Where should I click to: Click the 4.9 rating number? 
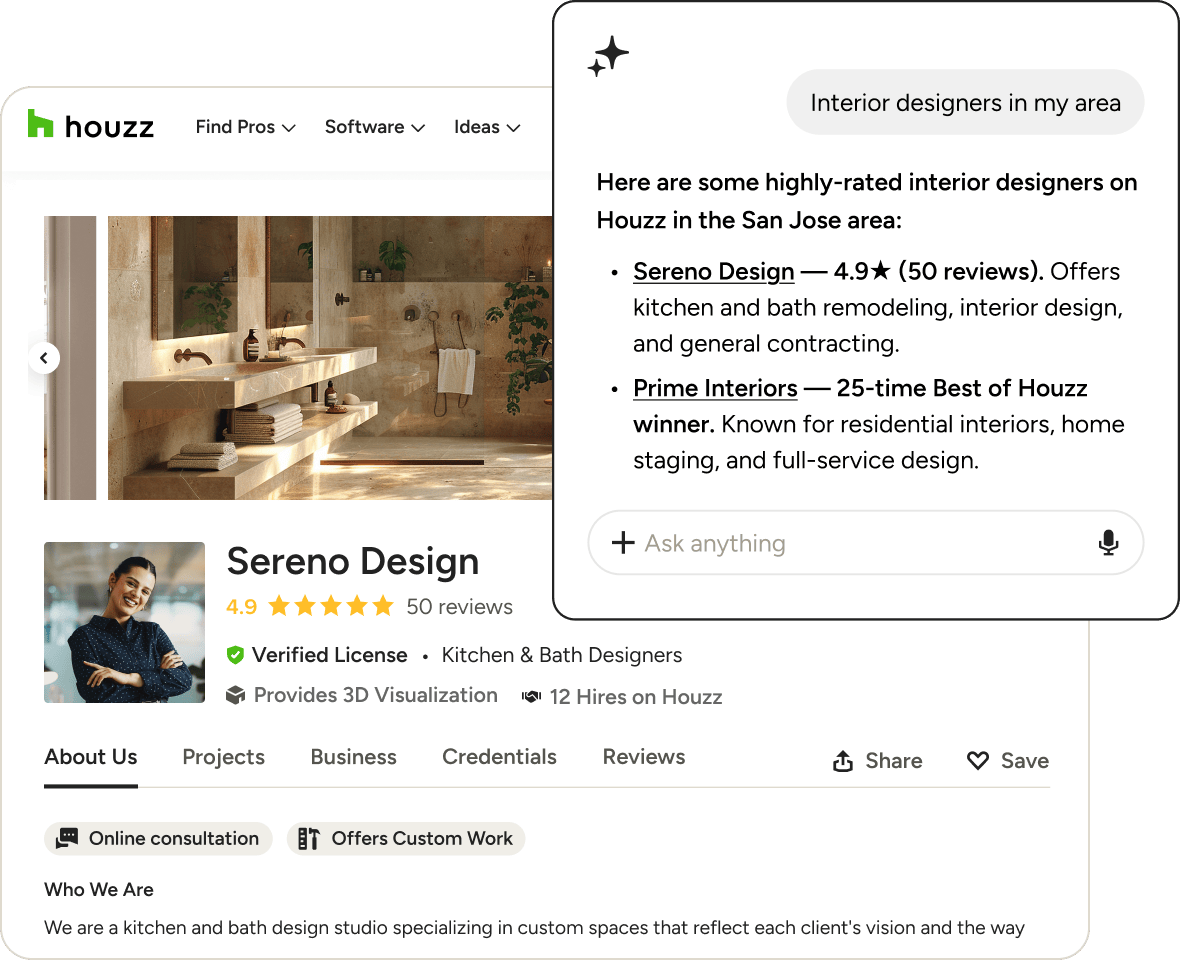click(x=242, y=606)
